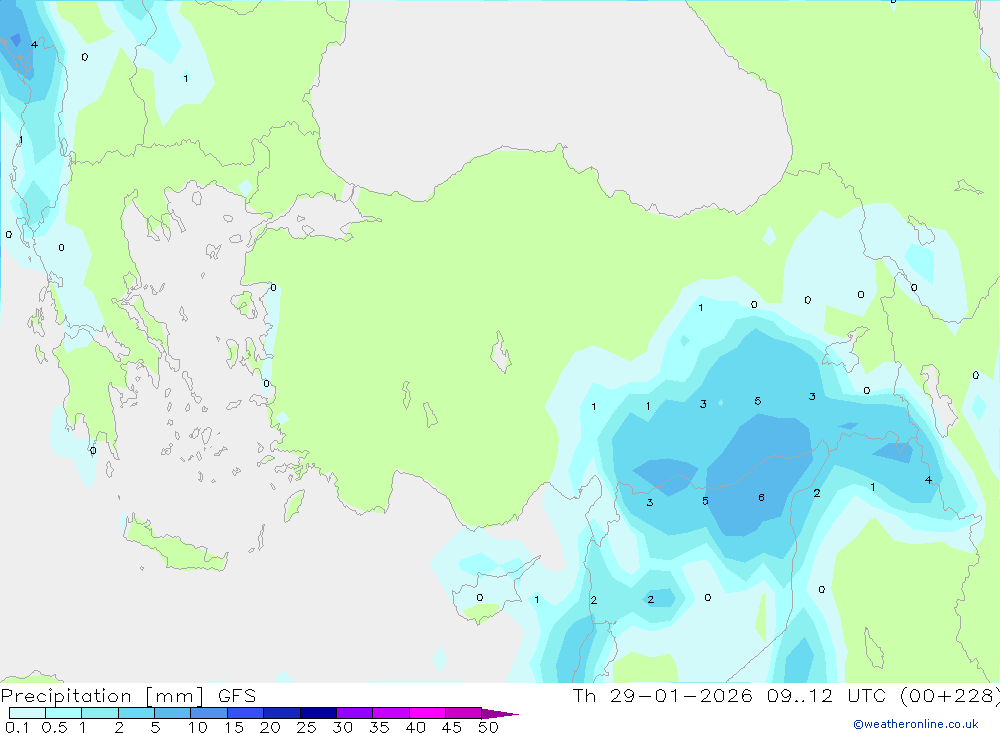Click legend scale number '35'
The image size is (1000, 733).
click(379, 727)
